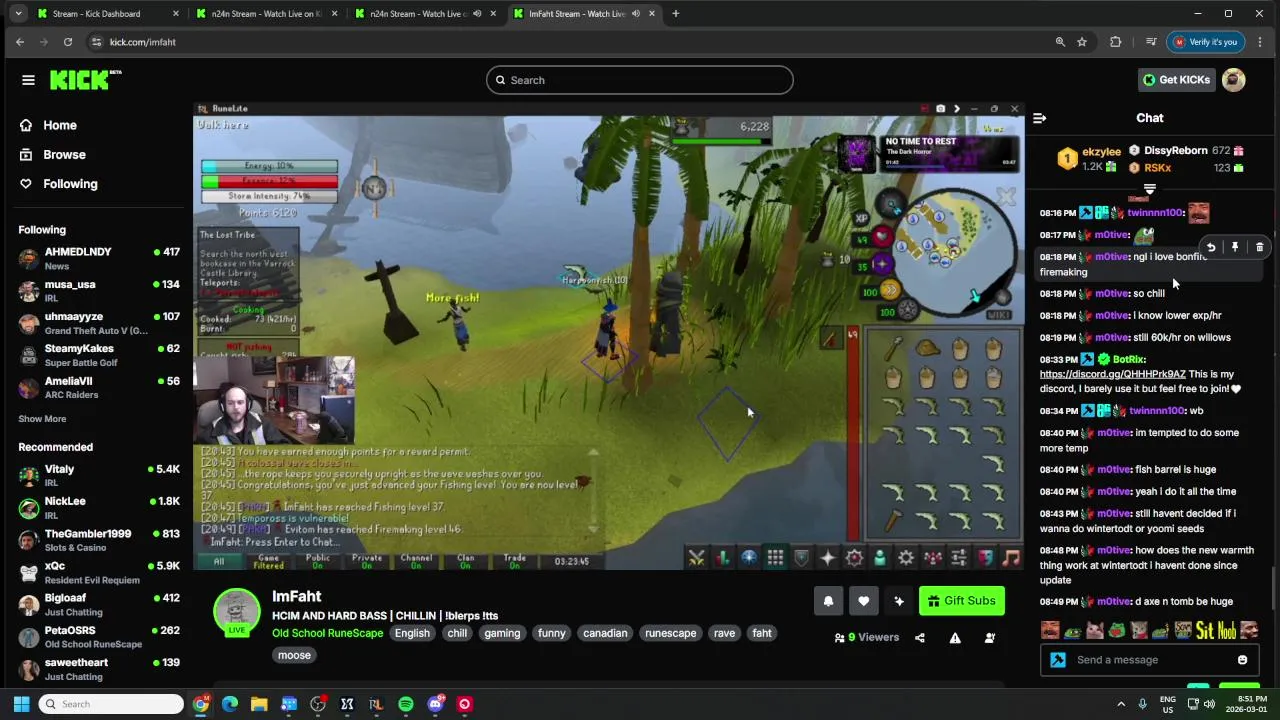This screenshot has height=720, width=1280.
Task: Open the music player tab in game
Action: (x=1011, y=558)
